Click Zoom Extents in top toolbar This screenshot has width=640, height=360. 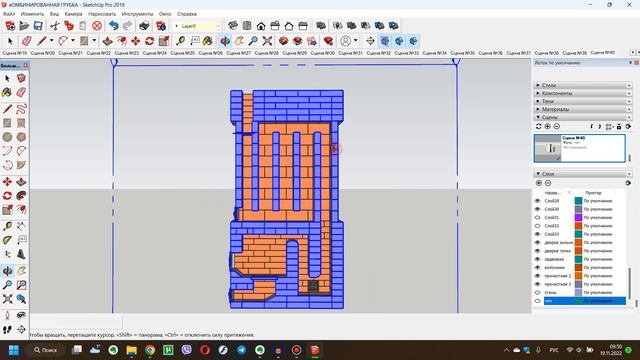267,41
